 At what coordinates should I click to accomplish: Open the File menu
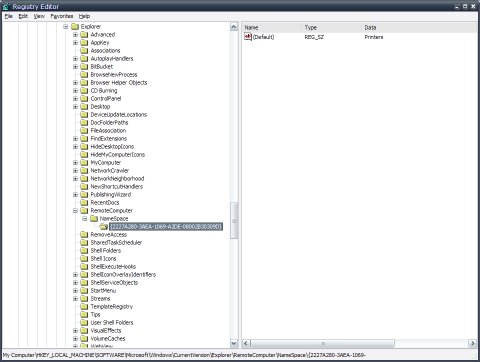coord(9,16)
